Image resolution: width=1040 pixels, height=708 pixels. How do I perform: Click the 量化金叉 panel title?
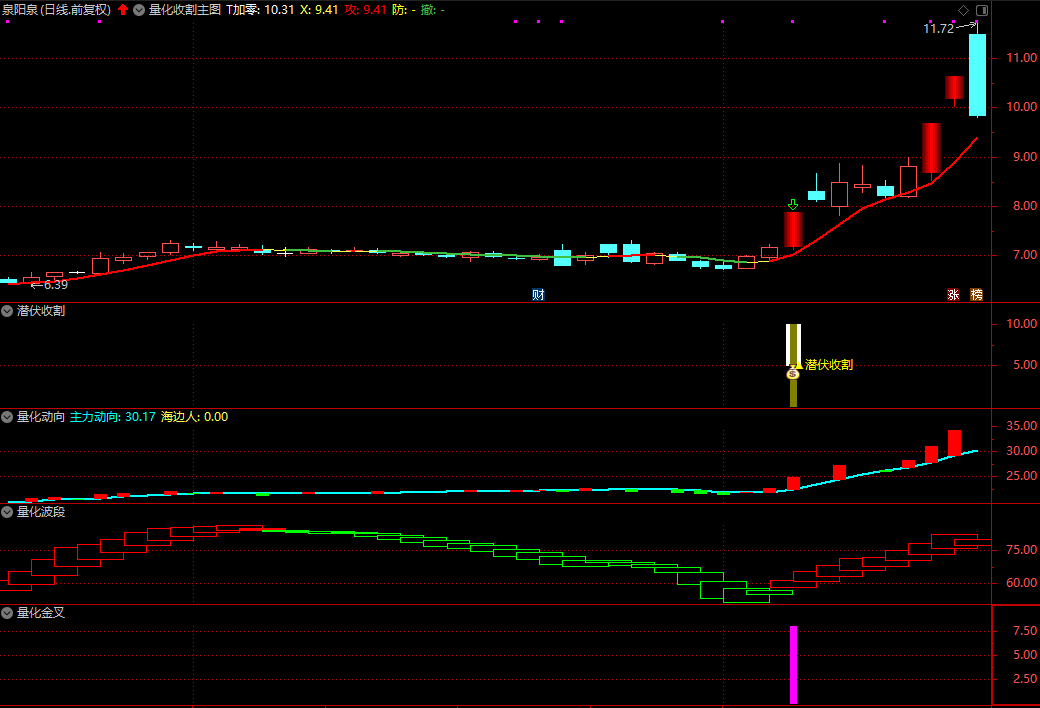click(40, 612)
